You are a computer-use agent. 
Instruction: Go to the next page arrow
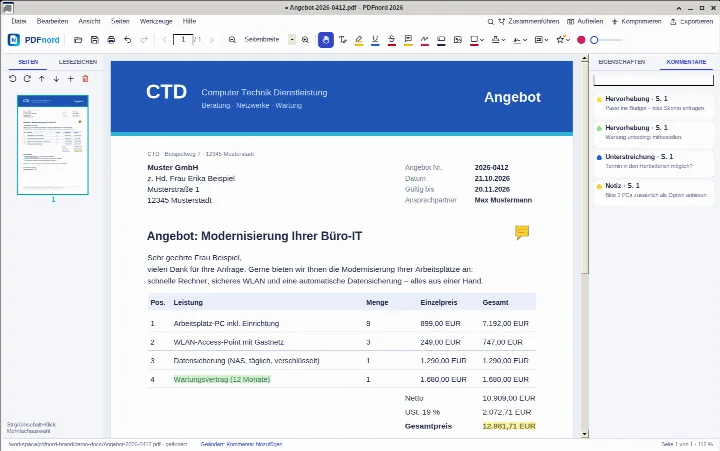[212, 40]
